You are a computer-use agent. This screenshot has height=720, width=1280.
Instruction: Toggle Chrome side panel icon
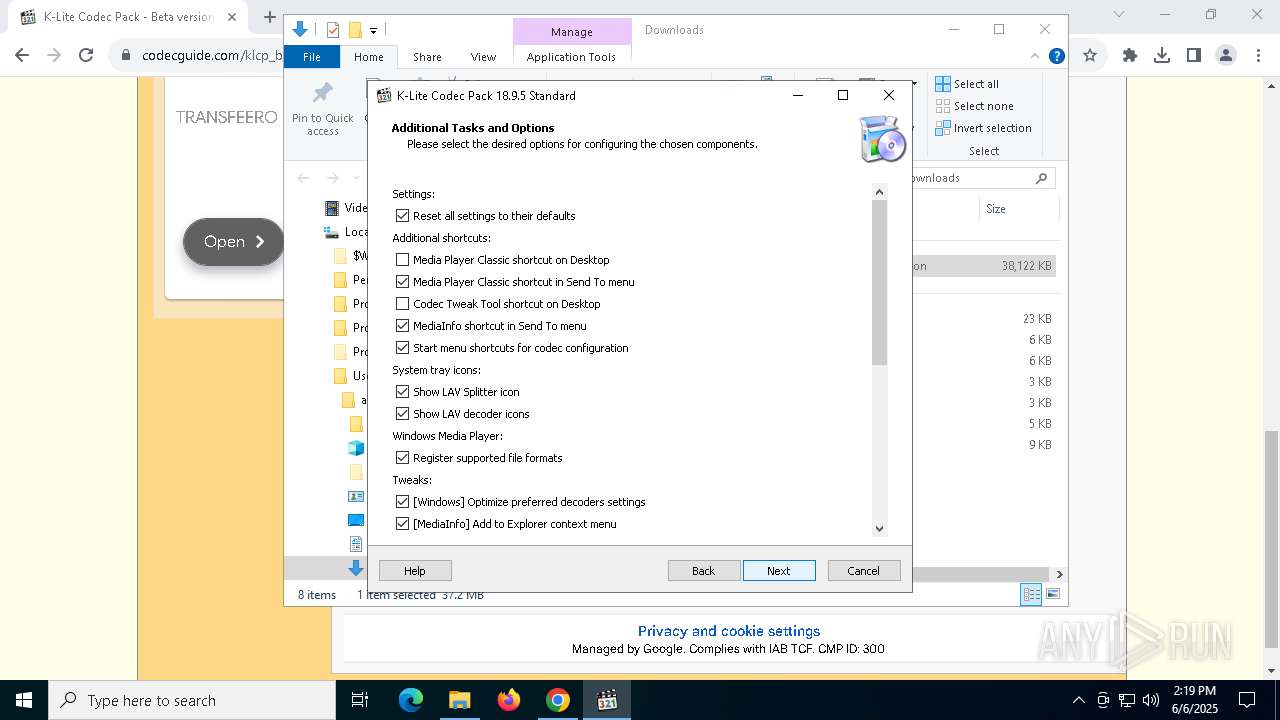[1194, 56]
